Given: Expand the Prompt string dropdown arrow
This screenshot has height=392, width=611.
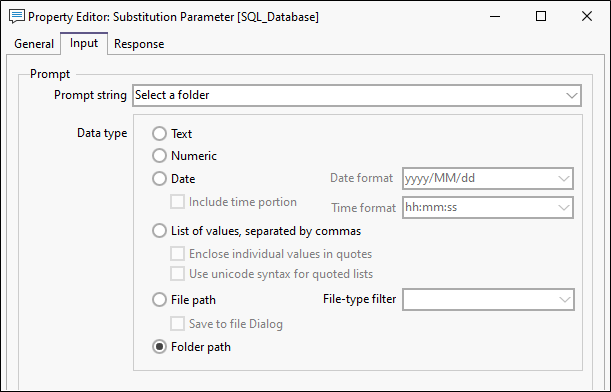Looking at the screenshot, I should pyautogui.click(x=572, y=95).
